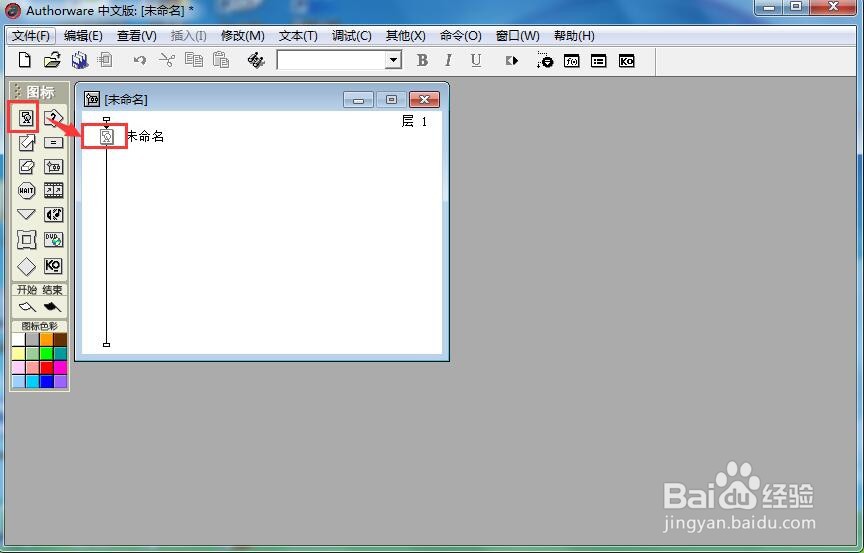
Task: Apply the dark blue icon color swatch
Action: click(46, 381)
